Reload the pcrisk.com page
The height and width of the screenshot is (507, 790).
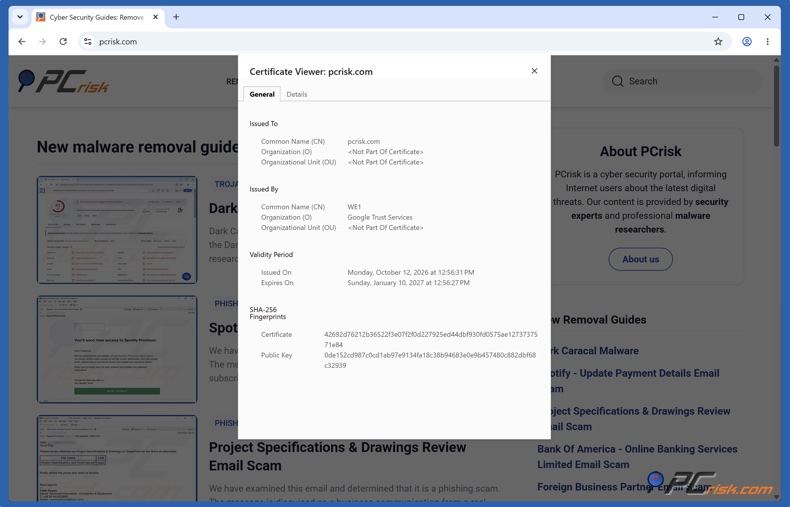tap(63, 42)
